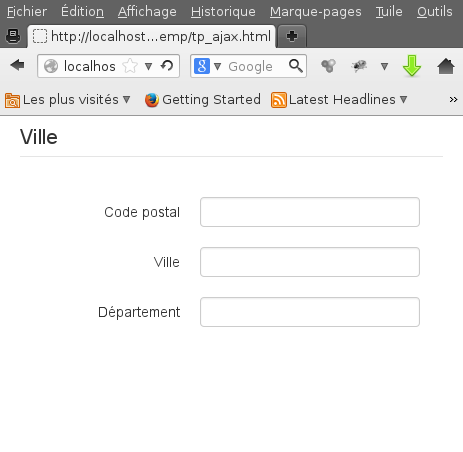Go back with the back arrow button
This screenshot has width=463, height=452.
17,65
